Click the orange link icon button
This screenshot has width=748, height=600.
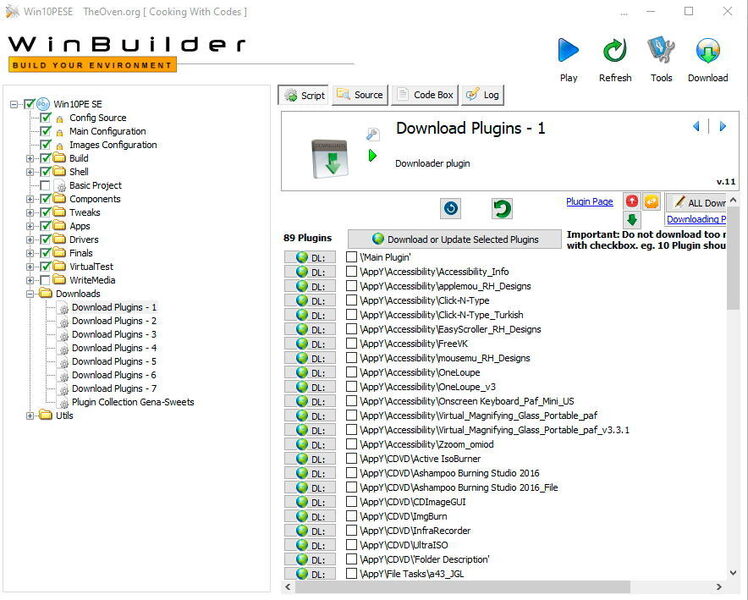point(651,201)
